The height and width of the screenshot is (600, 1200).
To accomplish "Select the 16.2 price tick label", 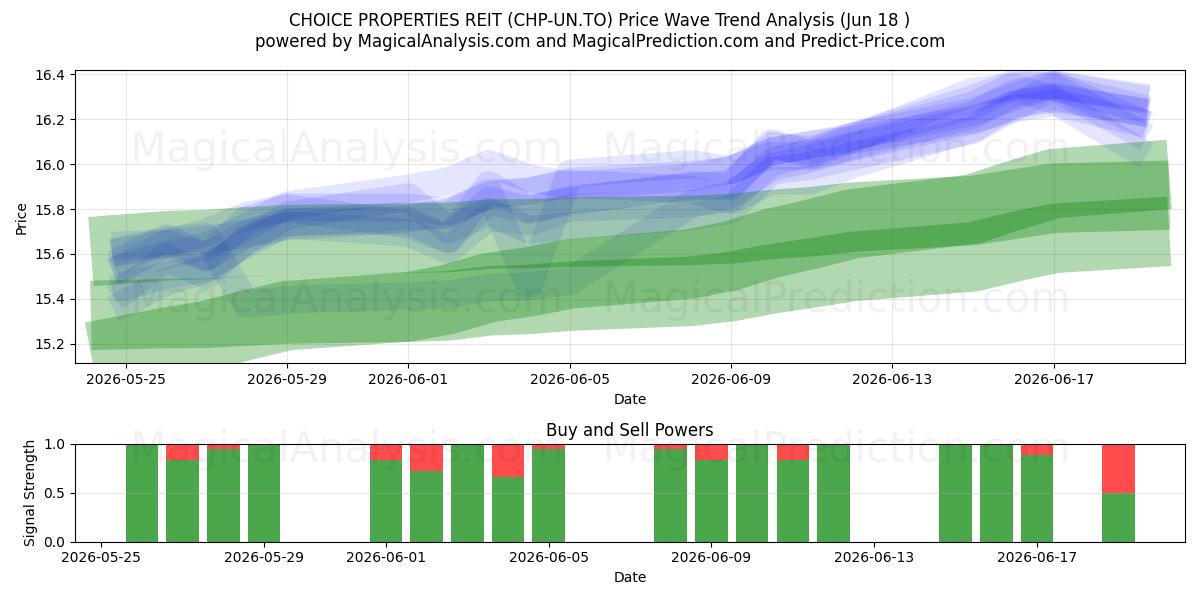I will [52, 120].
